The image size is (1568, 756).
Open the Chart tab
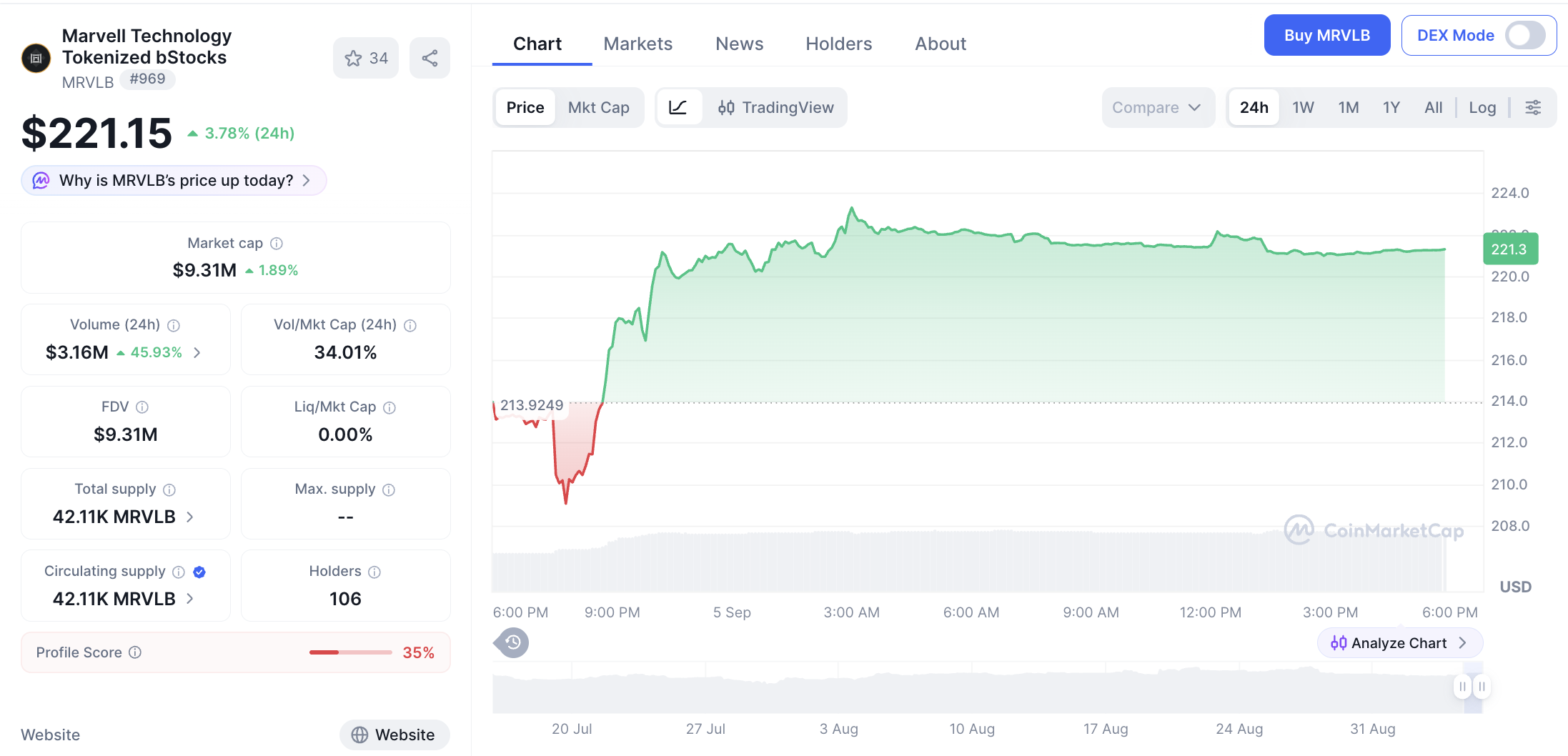[537, 44]
